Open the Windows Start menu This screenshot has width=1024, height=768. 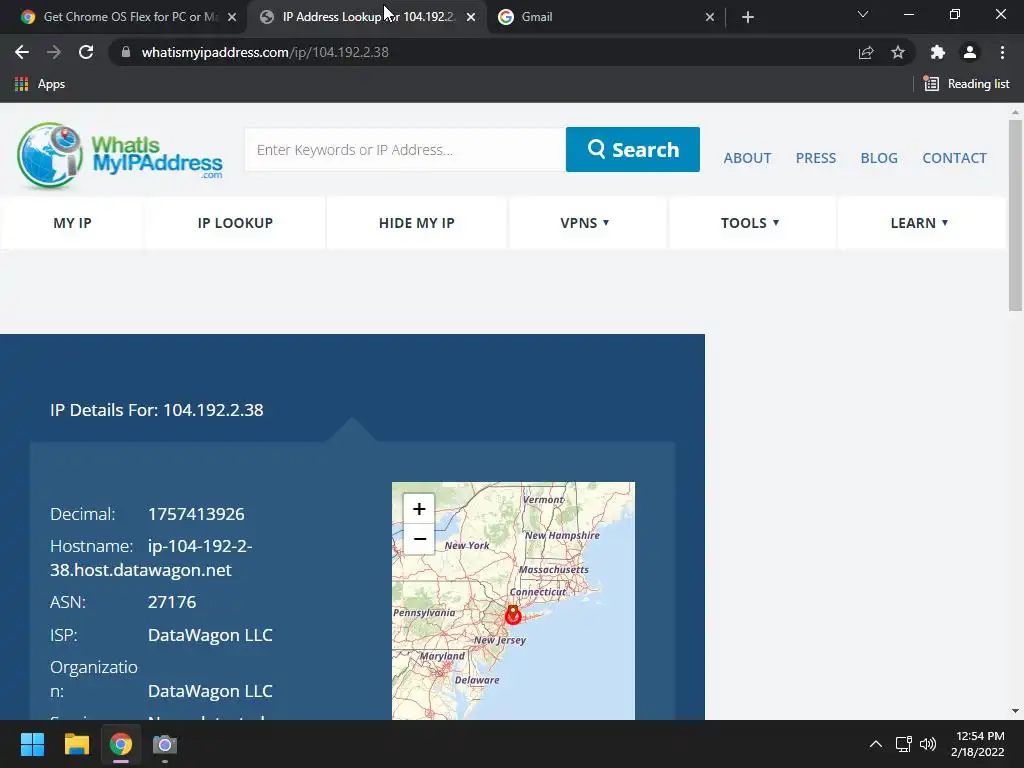tap(32, 744)
